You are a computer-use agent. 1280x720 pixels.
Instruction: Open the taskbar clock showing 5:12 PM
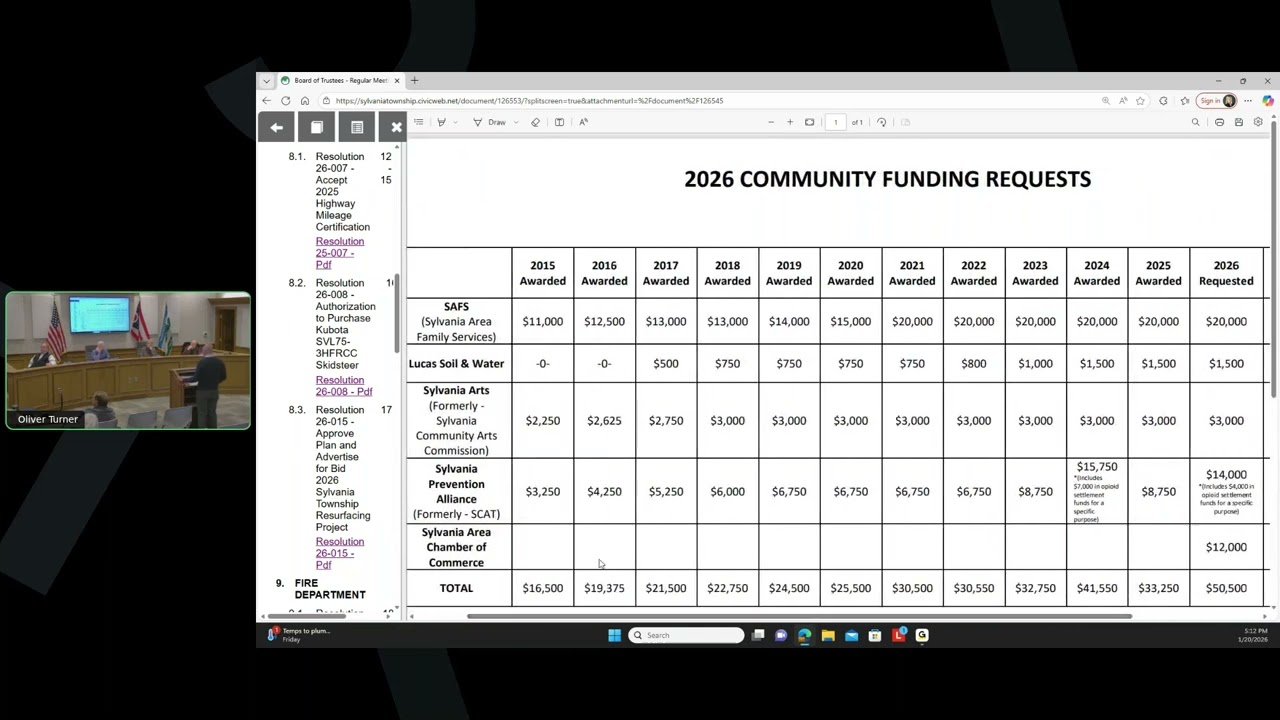1253,635
